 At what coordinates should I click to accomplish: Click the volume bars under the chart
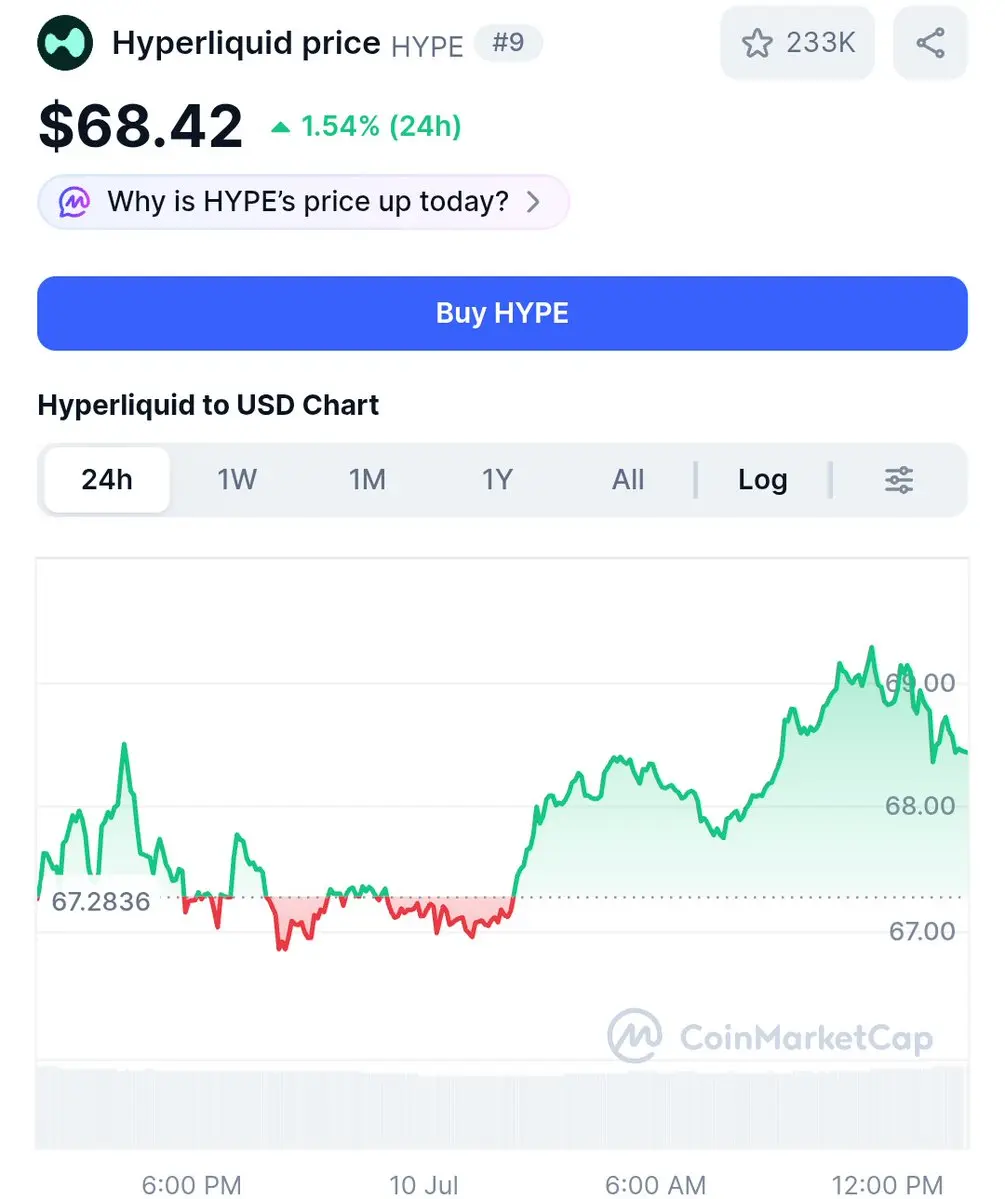[x=502, y=1106]
